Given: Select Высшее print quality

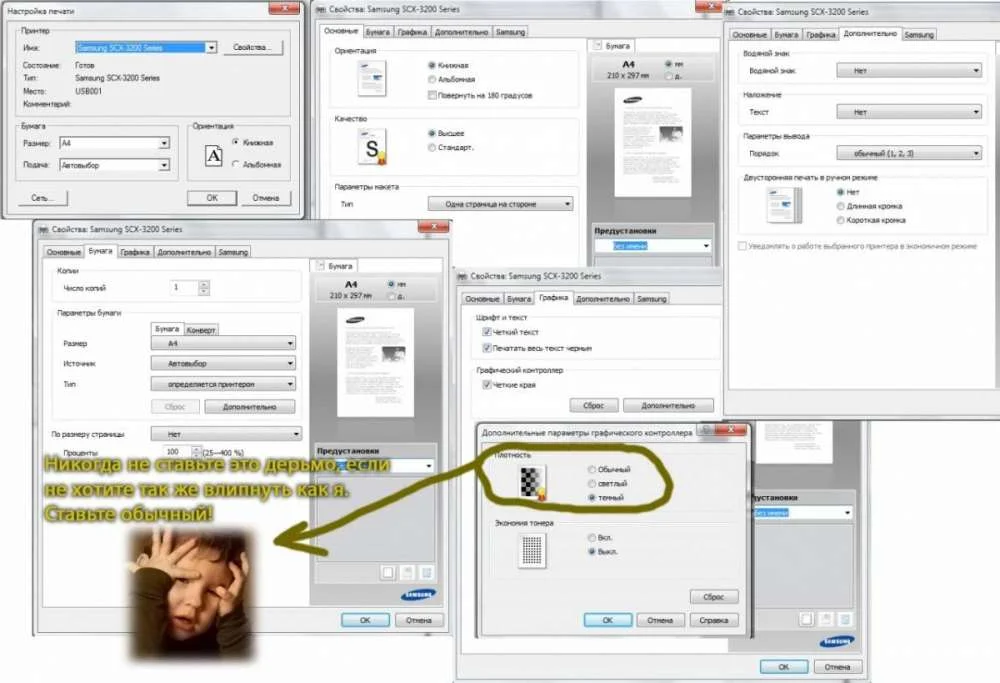Looking at the screenshot, I should [x=432, y=133].
